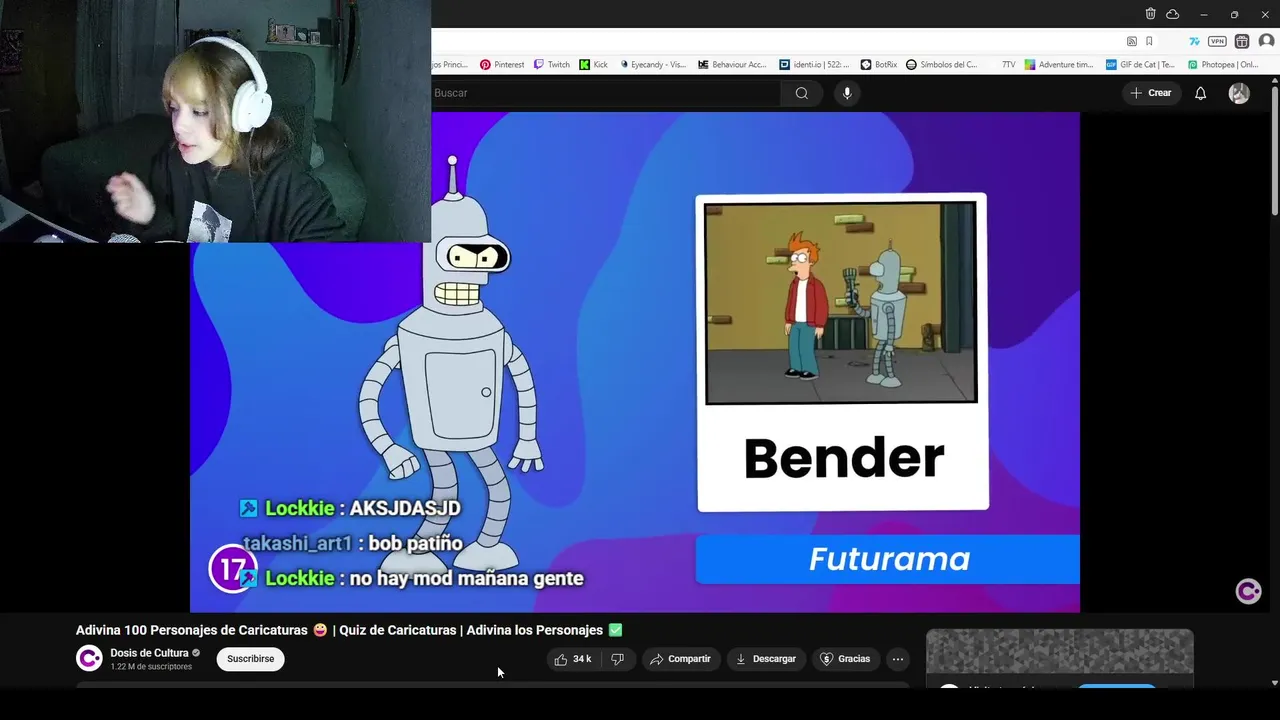Open the Behaviour Acc... bookmark

[x=732, y=64]
